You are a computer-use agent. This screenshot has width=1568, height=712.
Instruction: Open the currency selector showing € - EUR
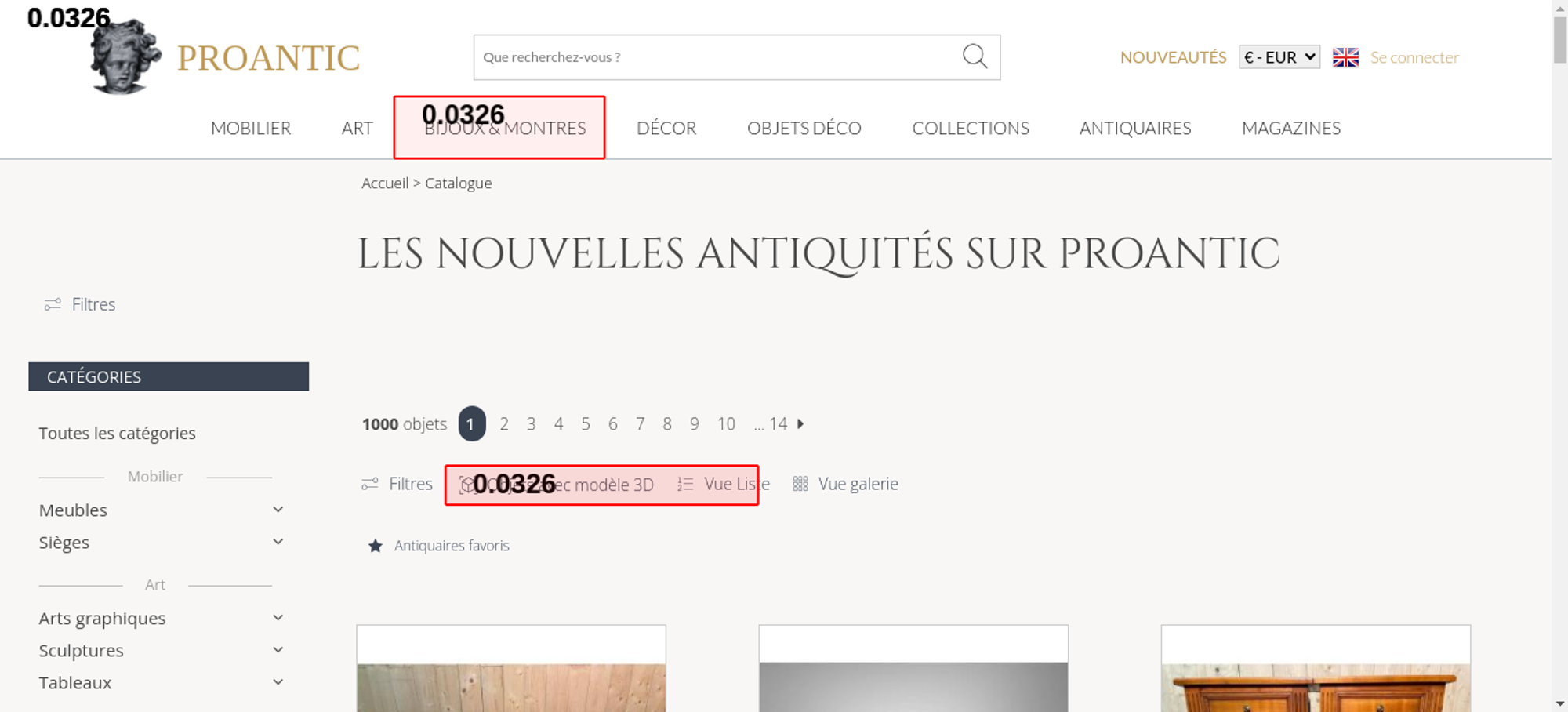pos(1279,57)
